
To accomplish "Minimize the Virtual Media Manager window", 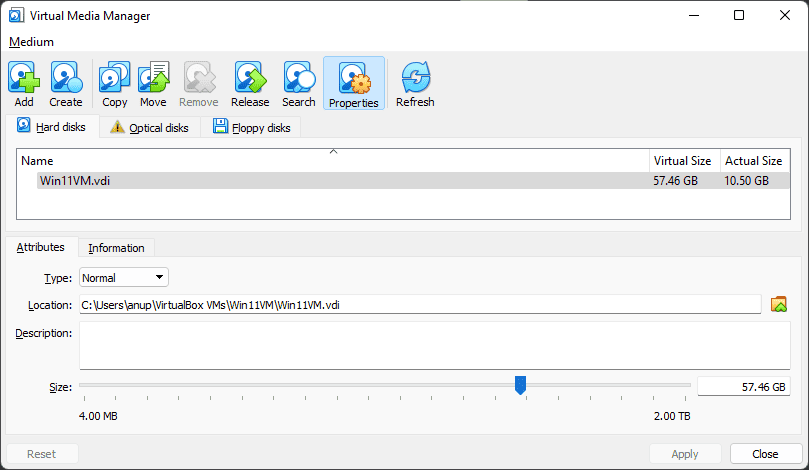I will pos(694,15).
